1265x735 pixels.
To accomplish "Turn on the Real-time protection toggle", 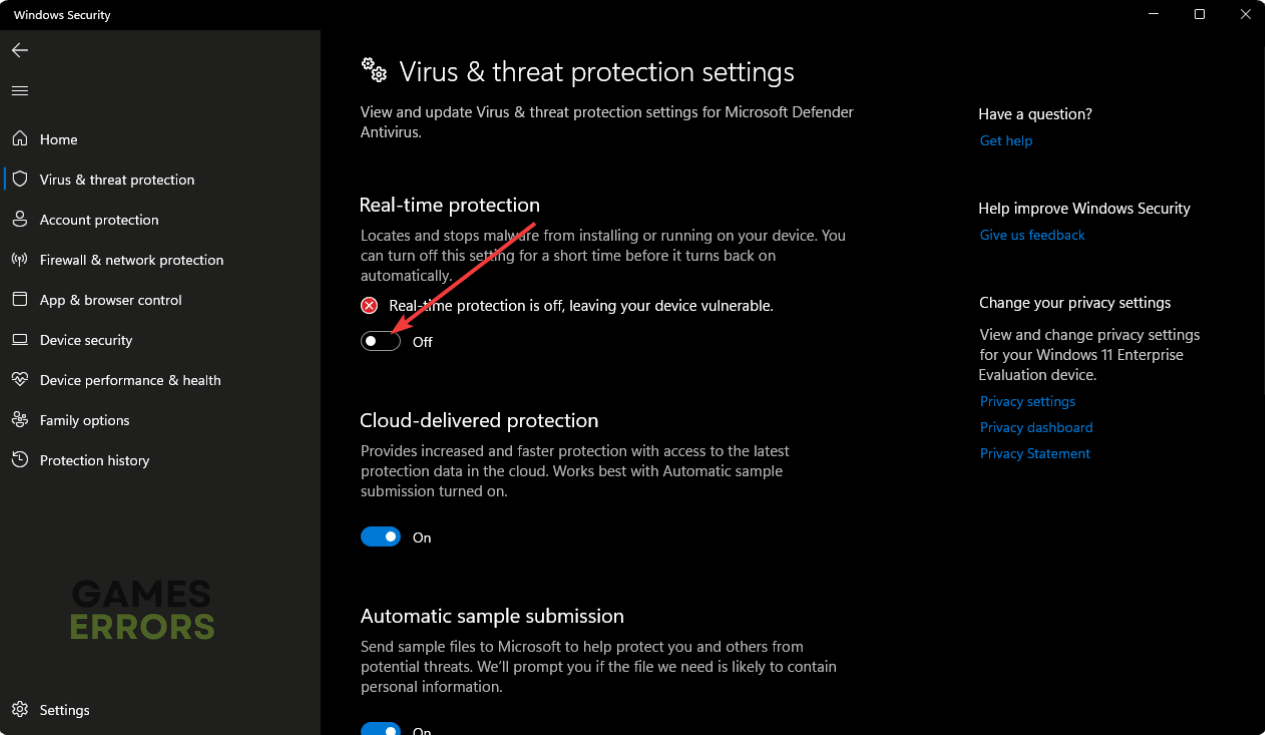I will [381, 341].
